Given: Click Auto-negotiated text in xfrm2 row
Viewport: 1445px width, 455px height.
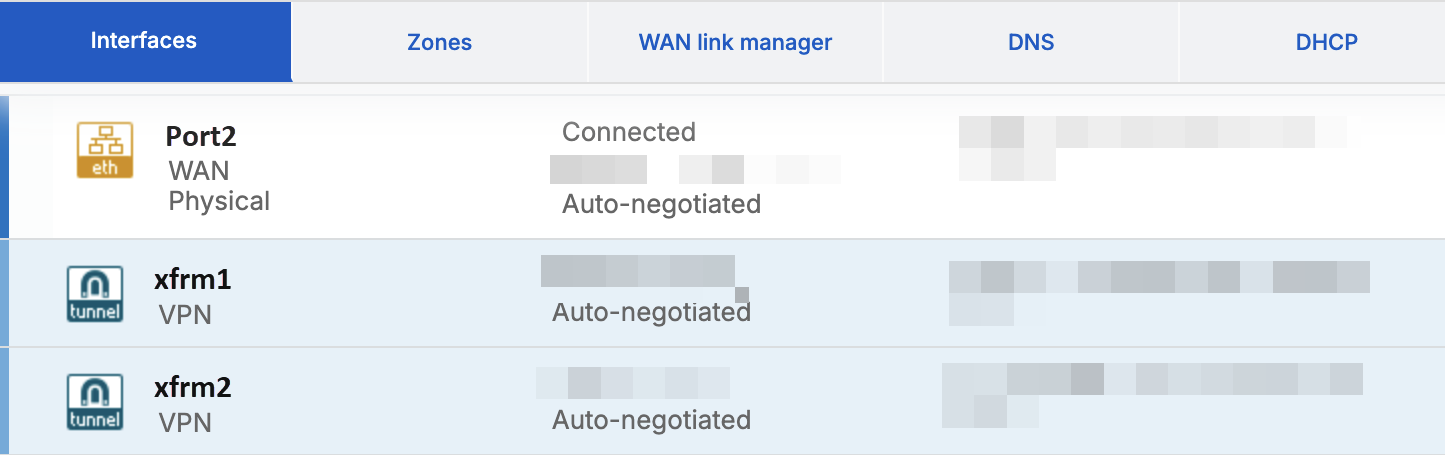Looking at the screenshot, I should click(x=651, y=420).
